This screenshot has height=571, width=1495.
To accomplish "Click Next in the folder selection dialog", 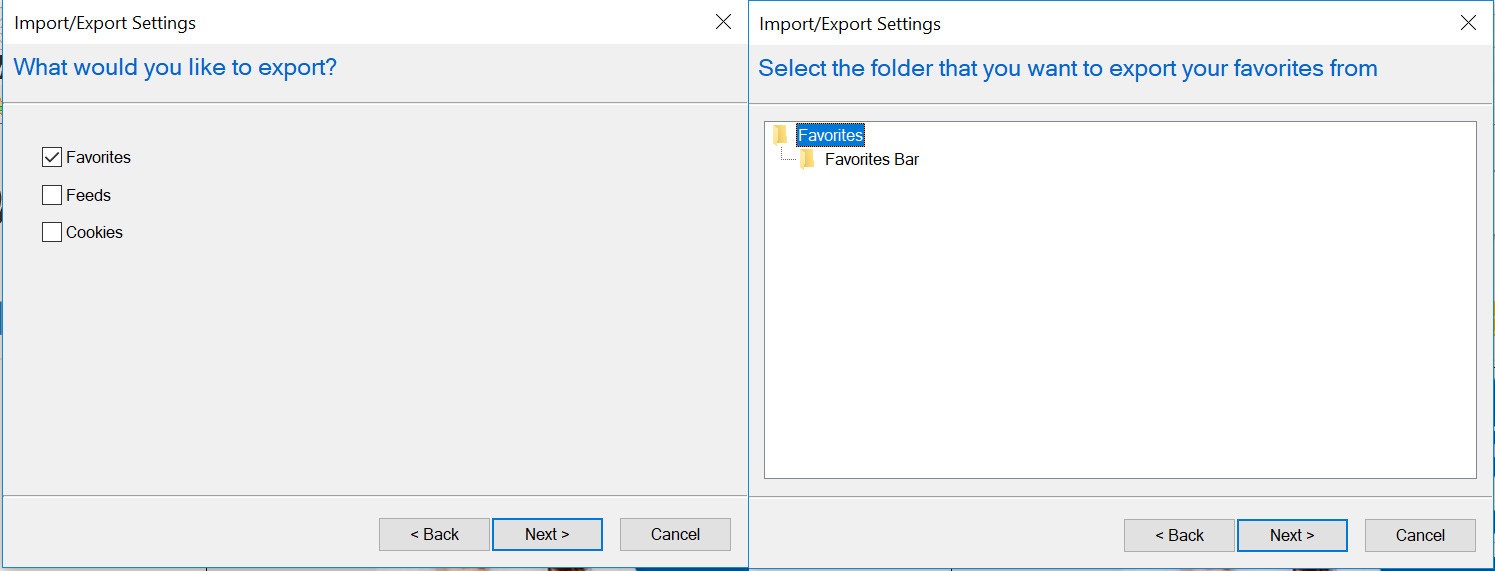I will (1292, 535).
